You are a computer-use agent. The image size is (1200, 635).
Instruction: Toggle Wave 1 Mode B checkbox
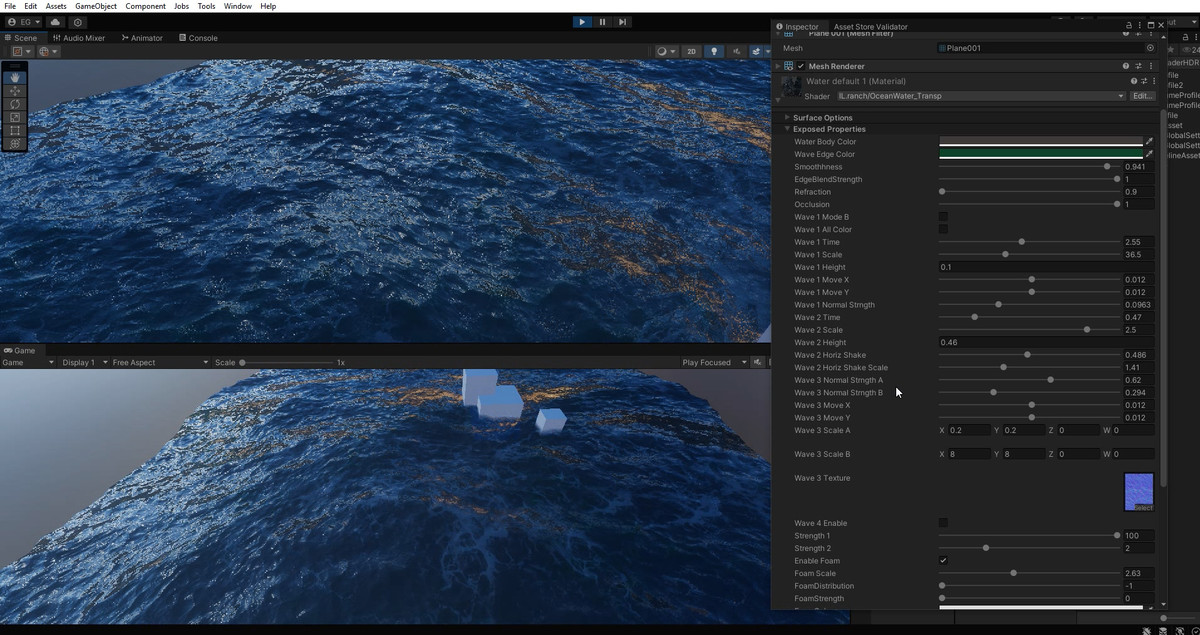943,217
